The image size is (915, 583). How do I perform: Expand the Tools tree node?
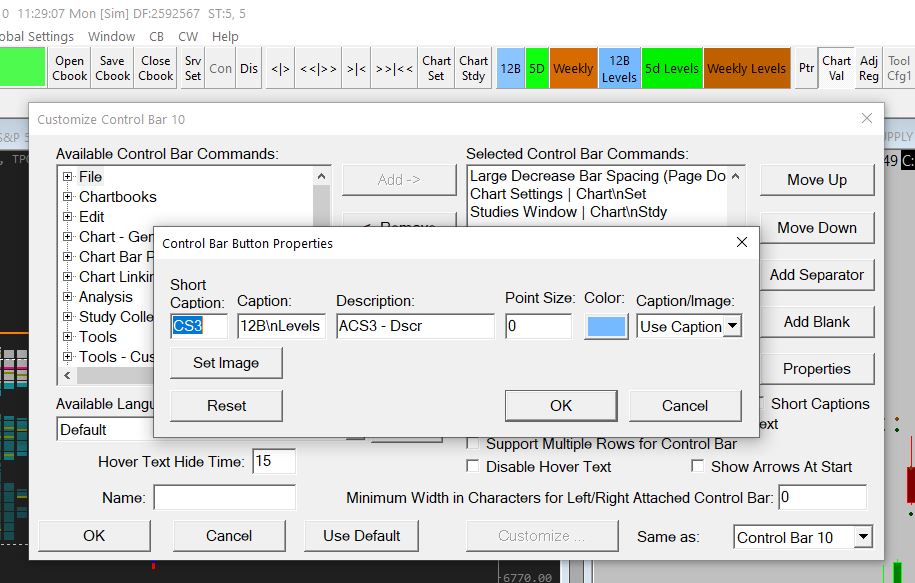pyautogui.click(x=68, y=337)
